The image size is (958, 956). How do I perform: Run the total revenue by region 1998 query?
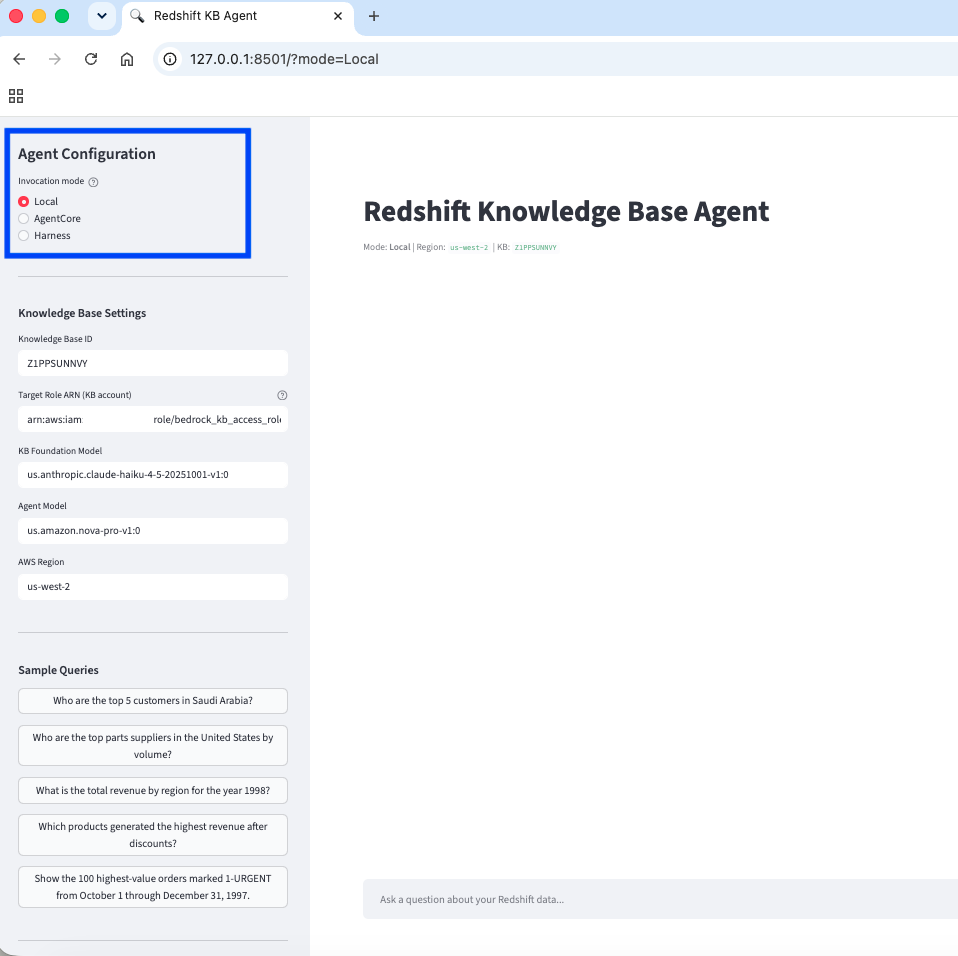coord(153,790)
